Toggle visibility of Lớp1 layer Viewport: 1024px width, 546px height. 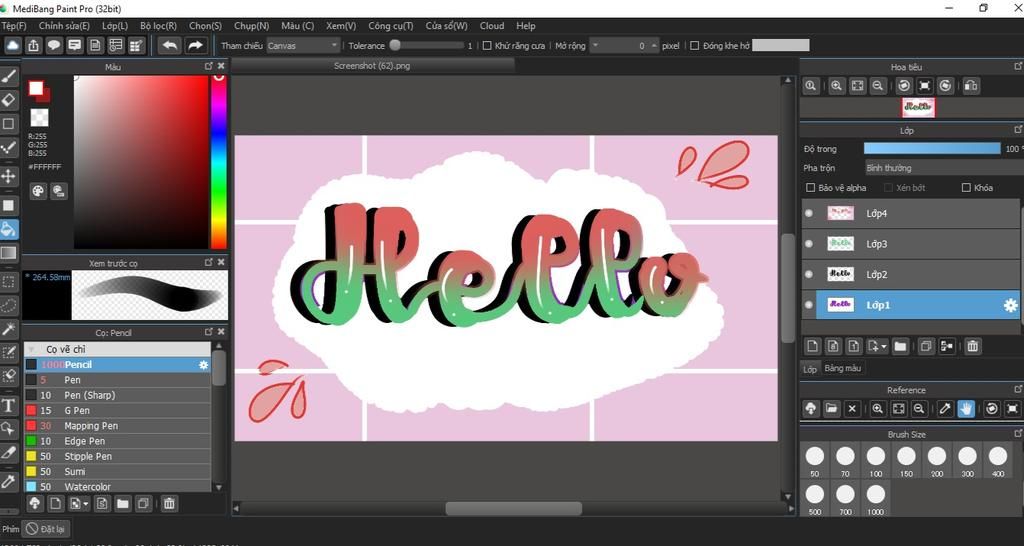809,305
